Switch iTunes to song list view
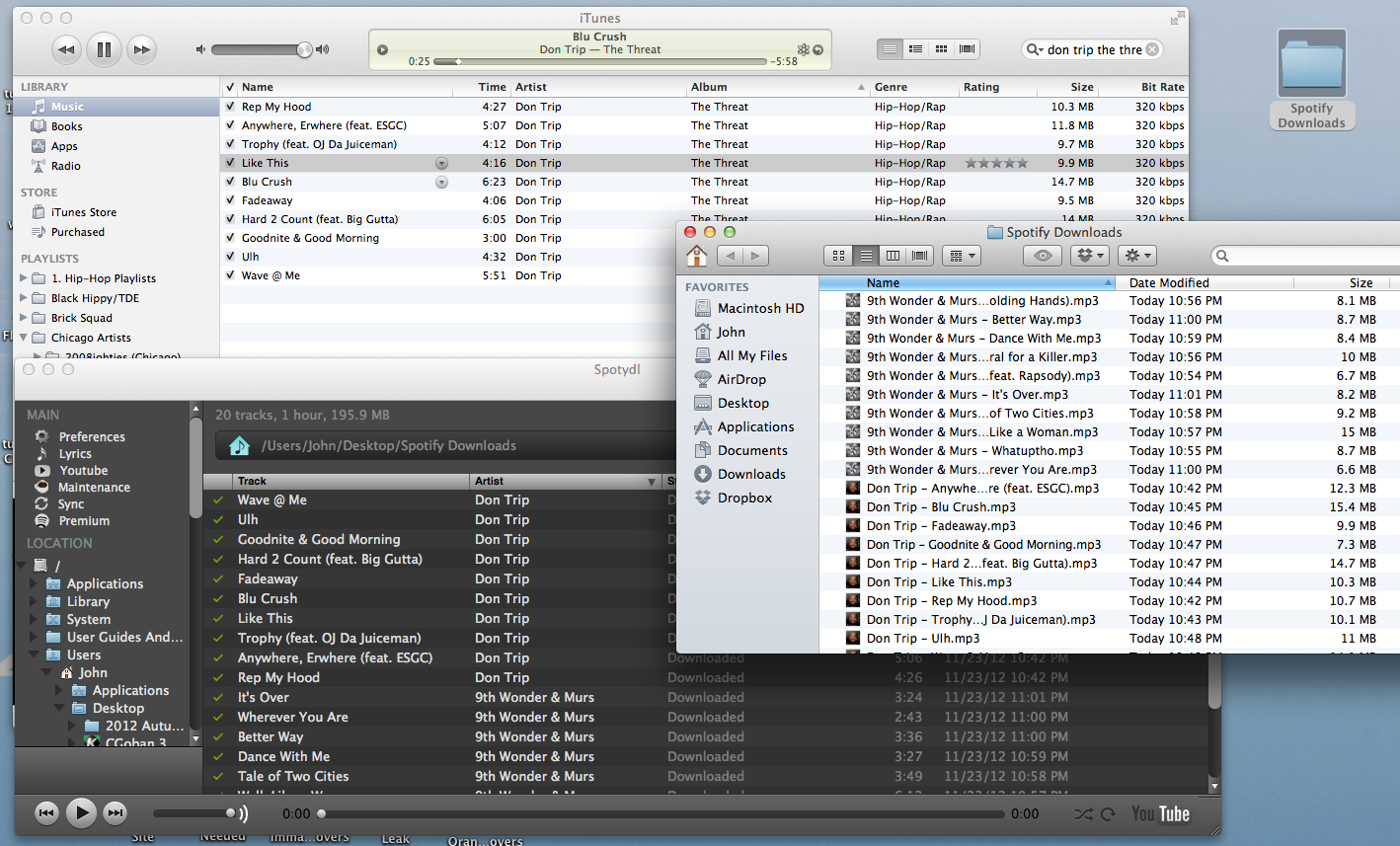 [x=890, y=49]
